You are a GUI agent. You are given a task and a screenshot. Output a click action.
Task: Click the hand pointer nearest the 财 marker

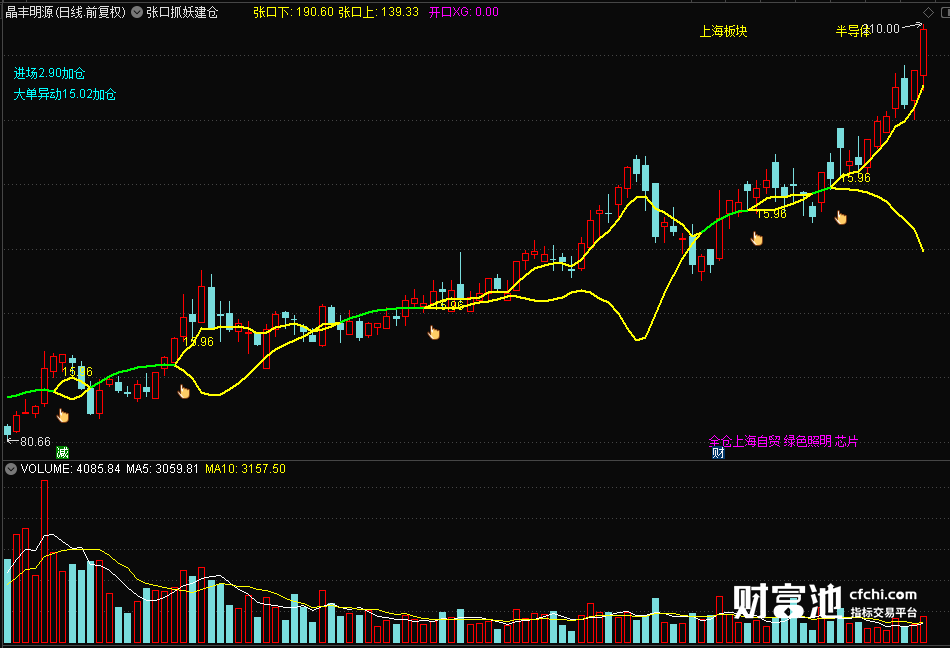point(757,239)
